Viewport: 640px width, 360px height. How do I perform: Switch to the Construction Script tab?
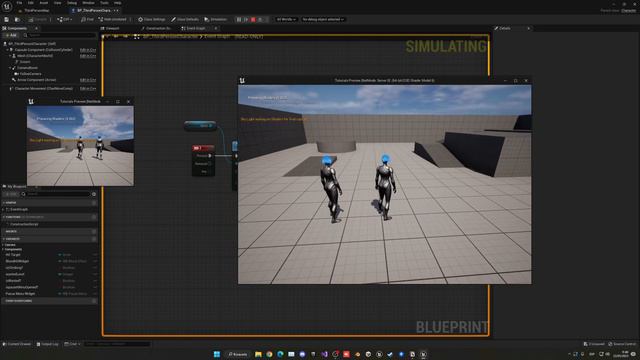pyautogui.click(x=156, y=28)
